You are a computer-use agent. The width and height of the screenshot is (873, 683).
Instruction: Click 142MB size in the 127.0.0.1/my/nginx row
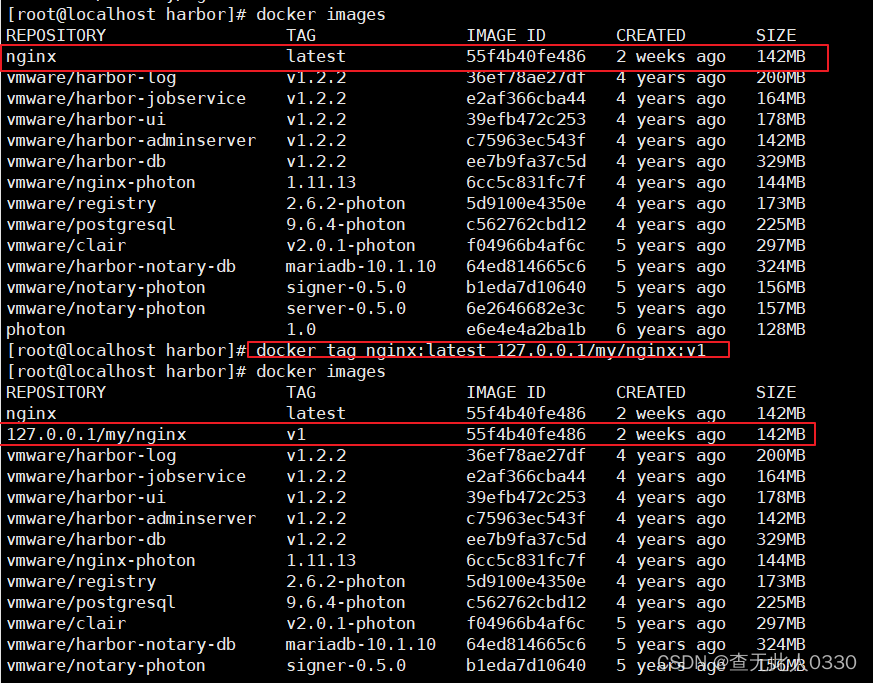781,434
